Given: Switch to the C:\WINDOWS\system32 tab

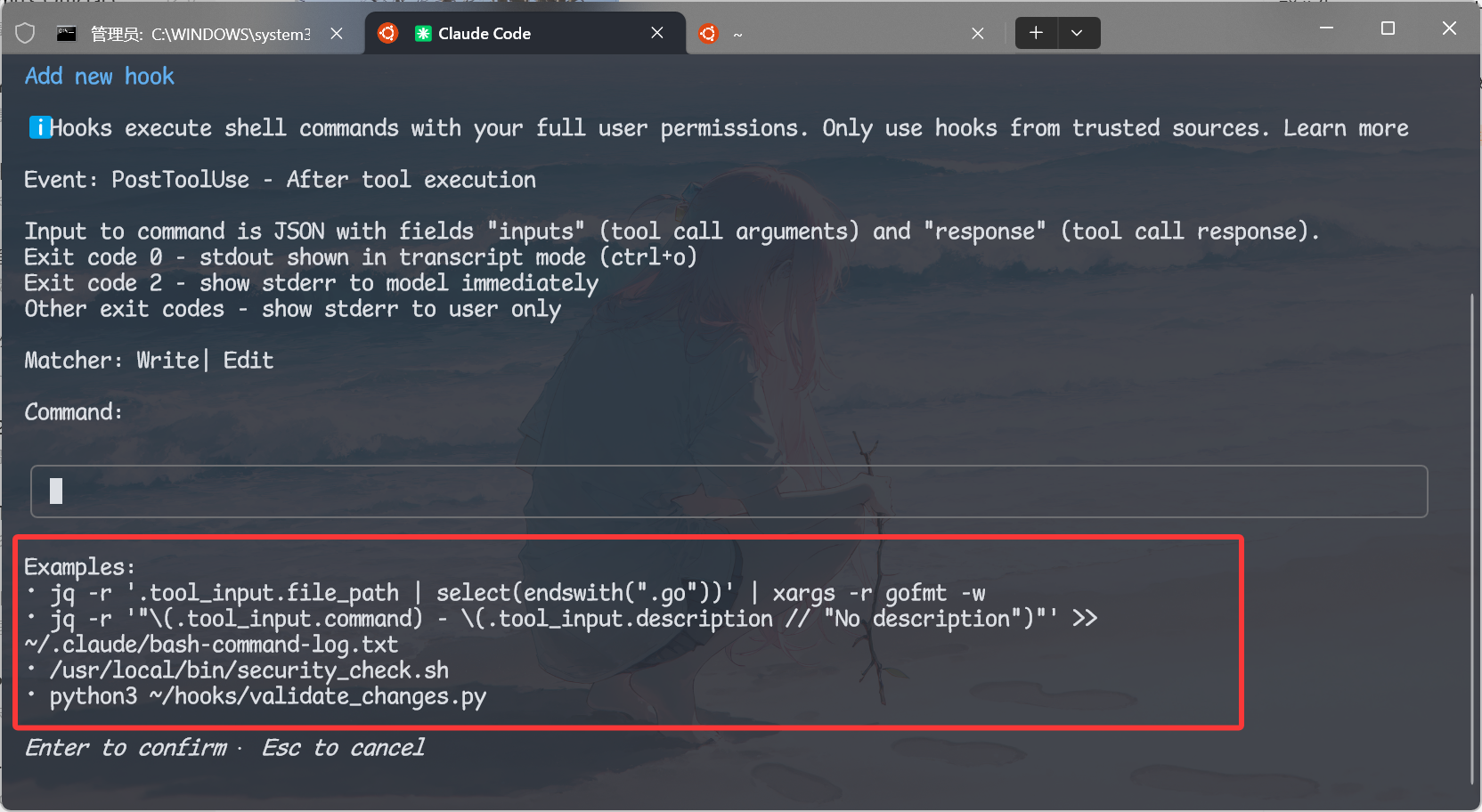Looking at the screenshot, I should [x=200, y=34].
